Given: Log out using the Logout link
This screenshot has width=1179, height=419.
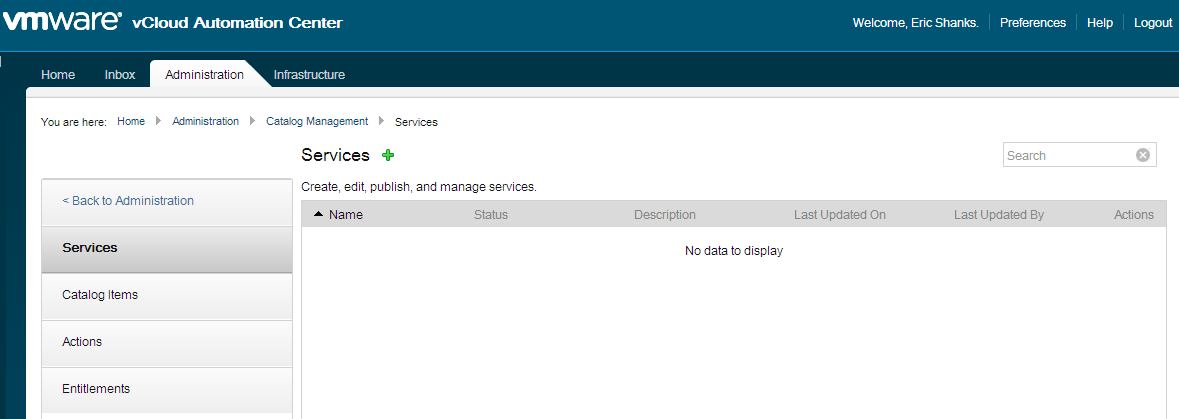Looking at the screenshot, I should pos(1152,23).
